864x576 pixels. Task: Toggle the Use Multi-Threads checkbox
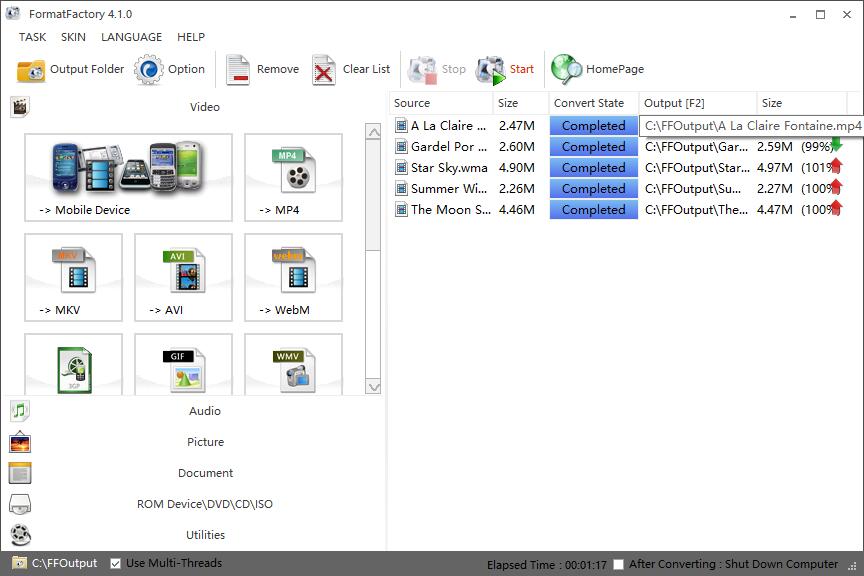click(116, 563)
